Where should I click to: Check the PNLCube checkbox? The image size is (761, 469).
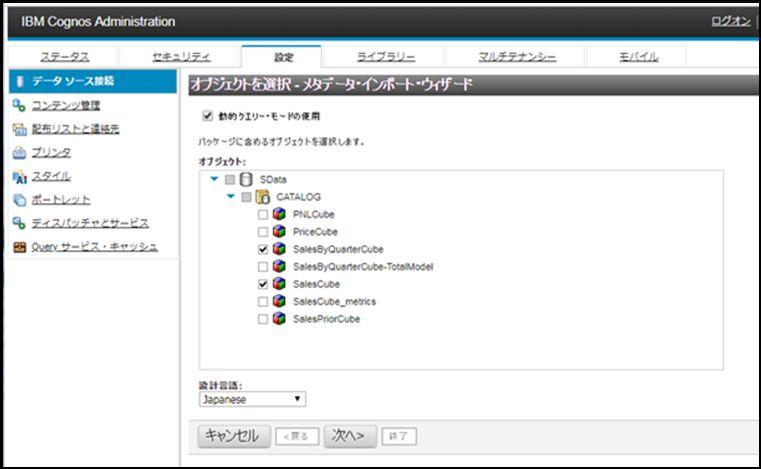coord(263,215)
